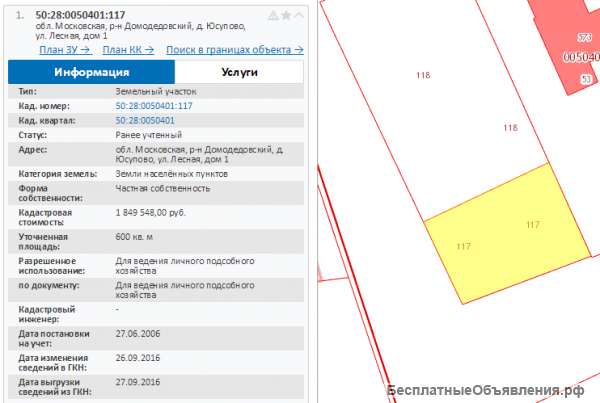Switch to the Услуги tab

click(x=239, y=72)
